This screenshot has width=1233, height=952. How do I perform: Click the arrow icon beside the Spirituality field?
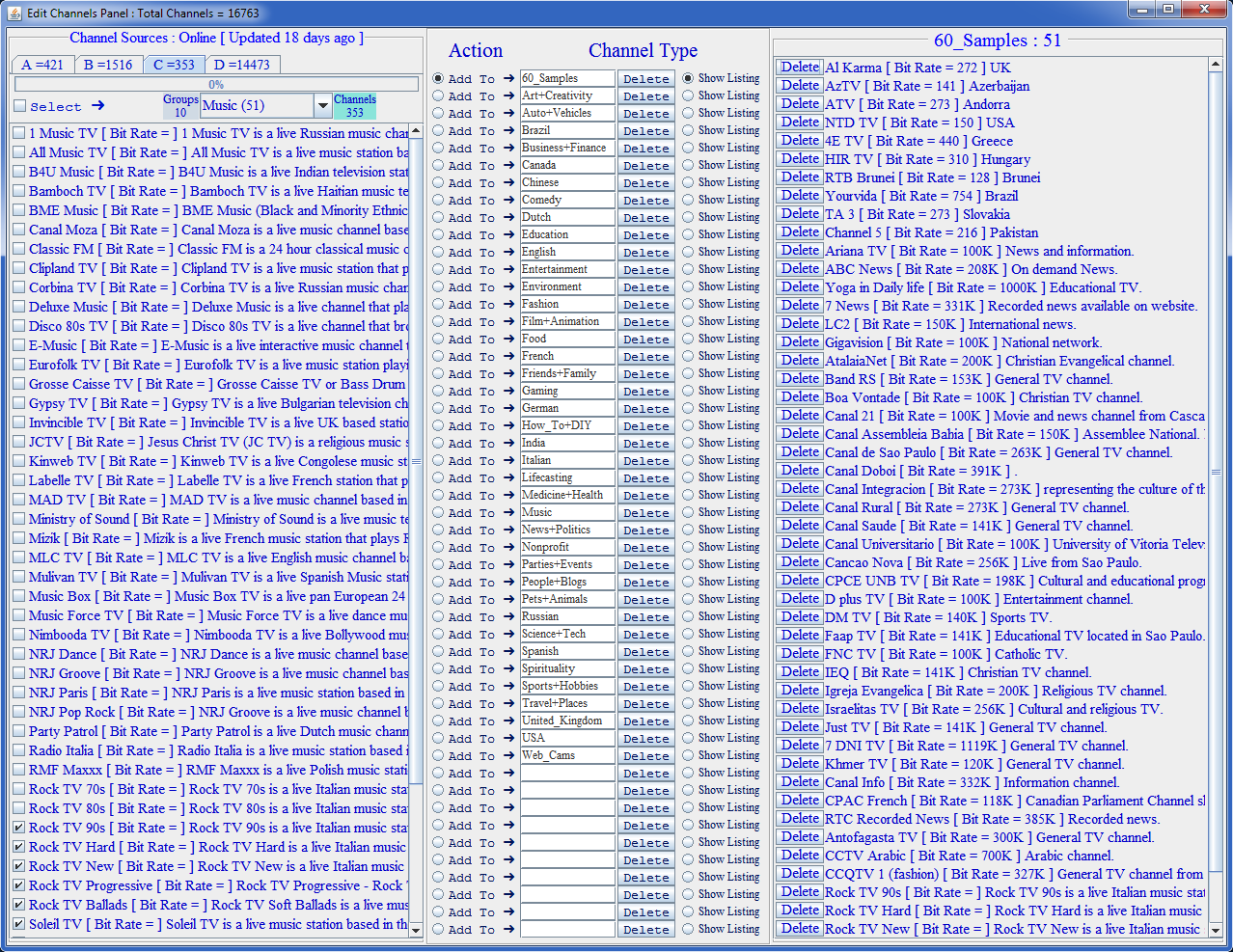tap(508, 668)
